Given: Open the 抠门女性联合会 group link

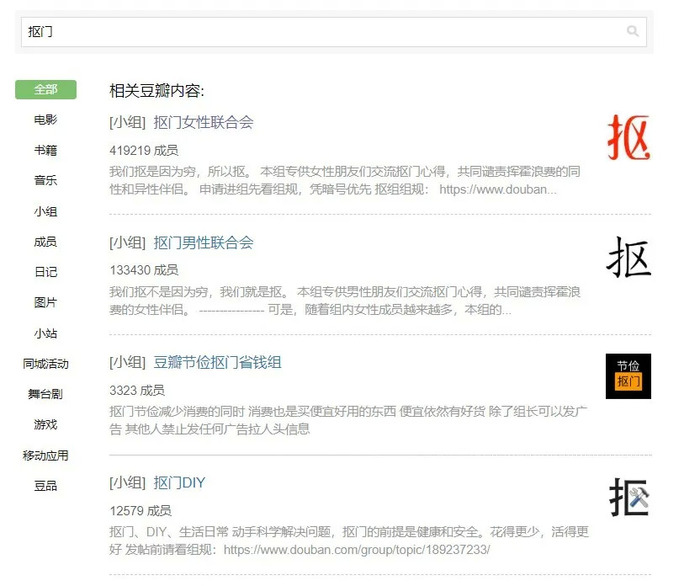Looking at the screenshot, I should 204,122.
